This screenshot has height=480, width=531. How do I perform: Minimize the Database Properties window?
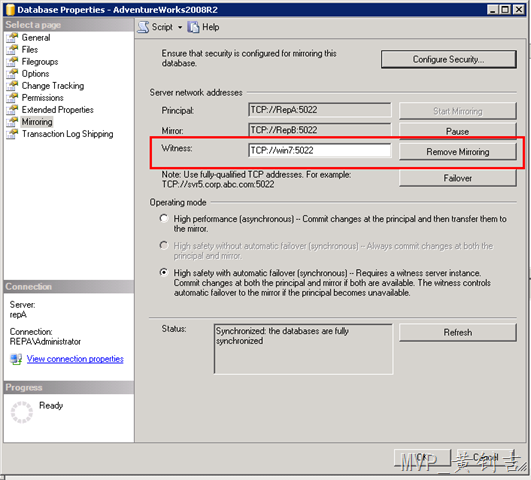click(493, 9)
